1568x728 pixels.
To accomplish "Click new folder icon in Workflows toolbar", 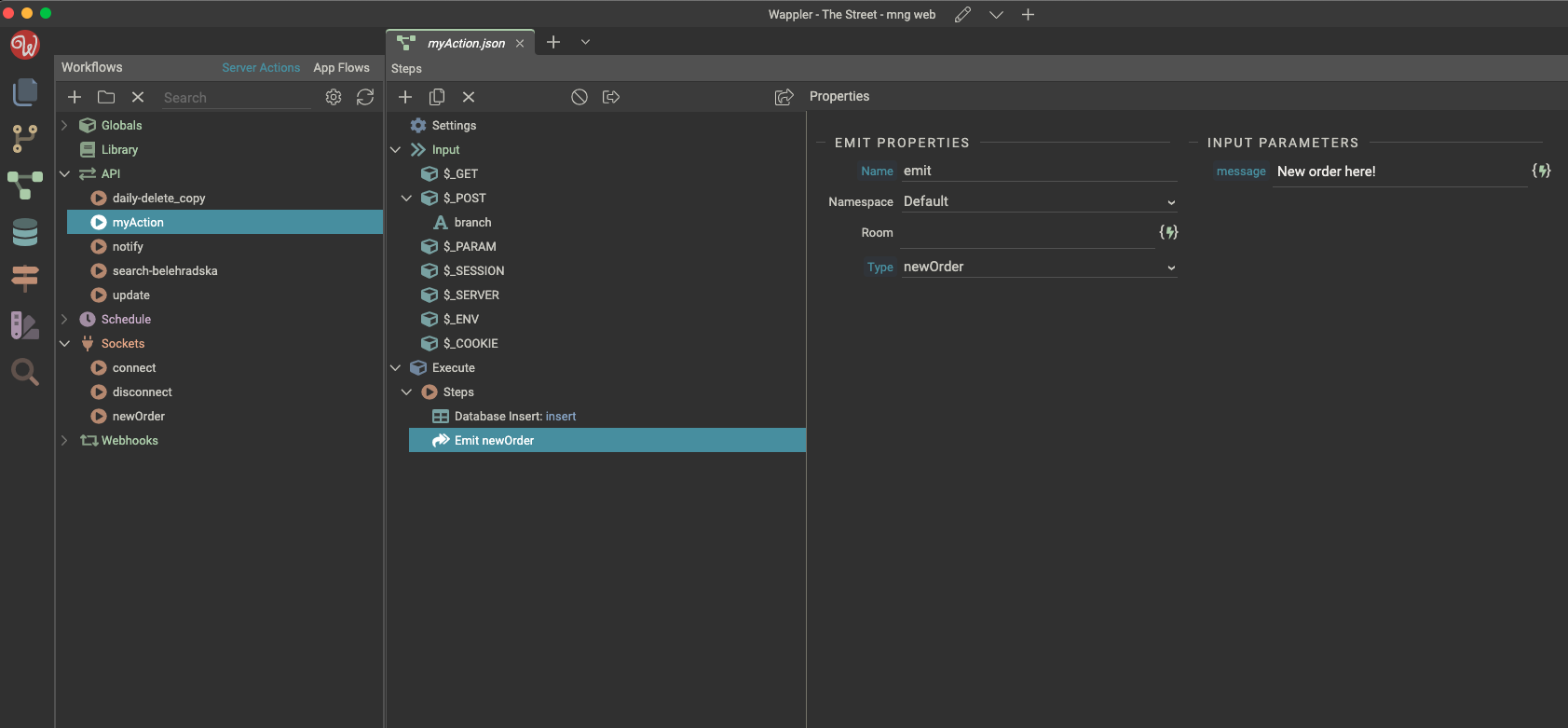I will [106, 97].
